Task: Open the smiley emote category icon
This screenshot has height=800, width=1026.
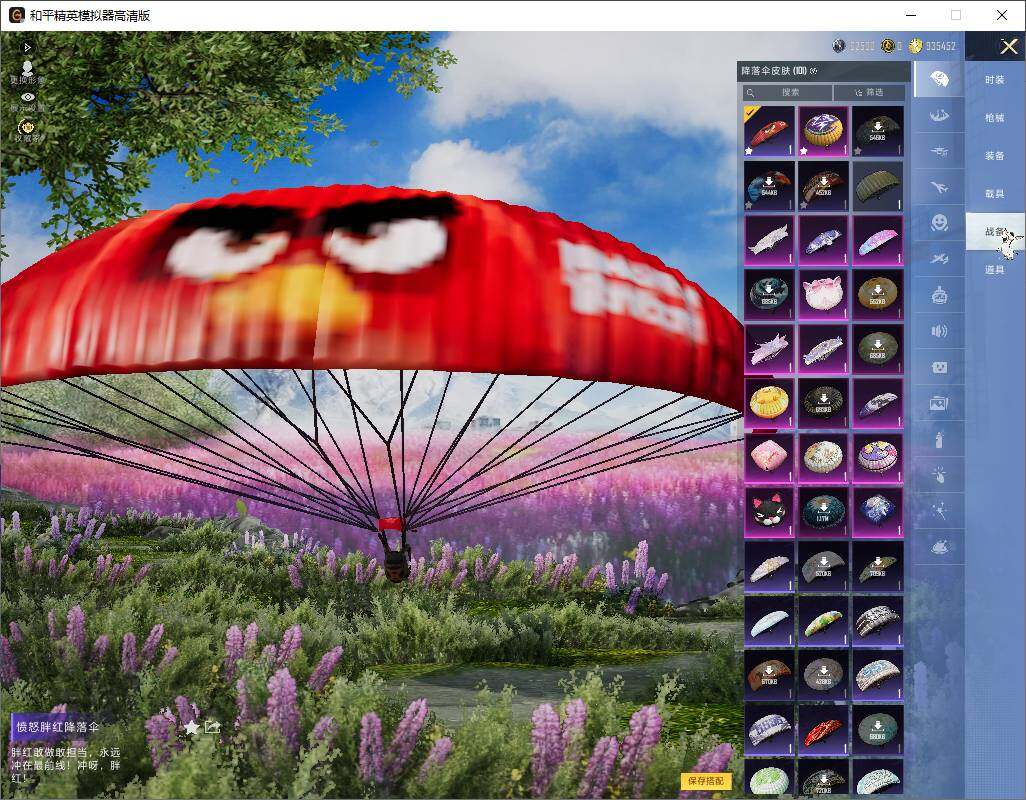Action: pyautogui.click(x=939, y=223)
